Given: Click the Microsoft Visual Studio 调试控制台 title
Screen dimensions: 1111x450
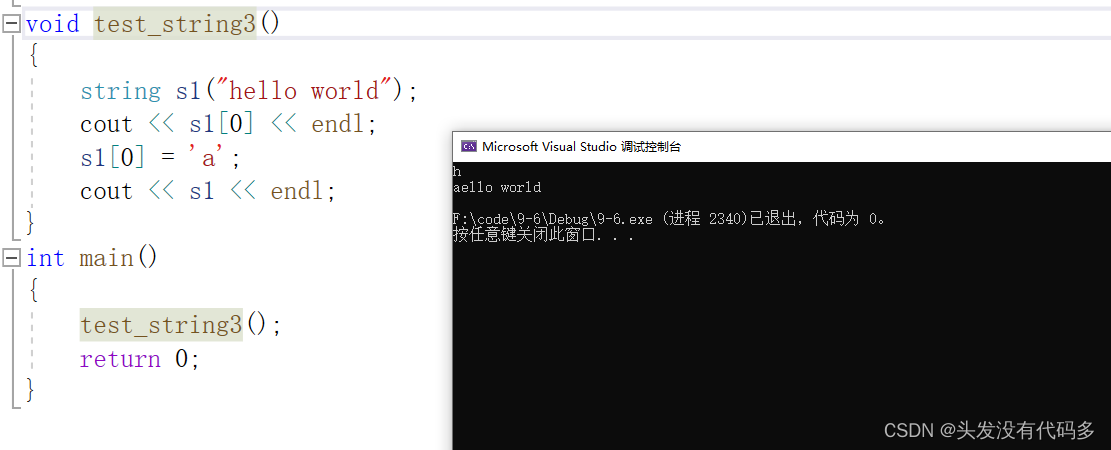Looking at the screenshot, I should (x=581, y=147).
